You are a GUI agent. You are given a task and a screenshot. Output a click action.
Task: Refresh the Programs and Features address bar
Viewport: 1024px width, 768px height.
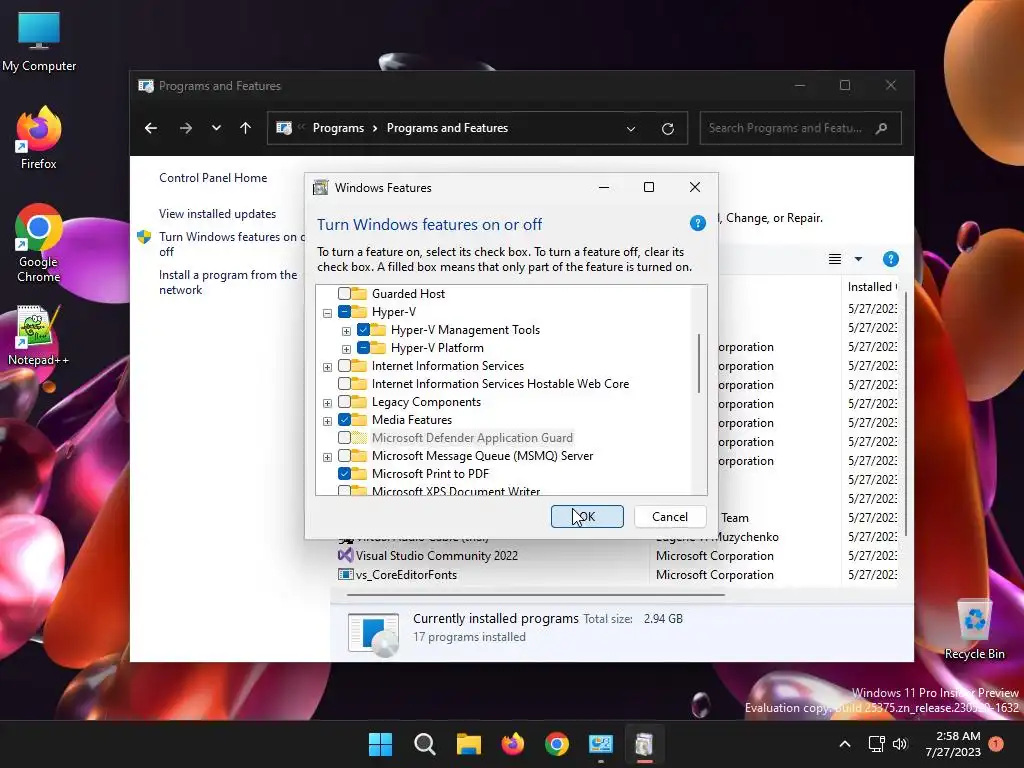(667, 129)
